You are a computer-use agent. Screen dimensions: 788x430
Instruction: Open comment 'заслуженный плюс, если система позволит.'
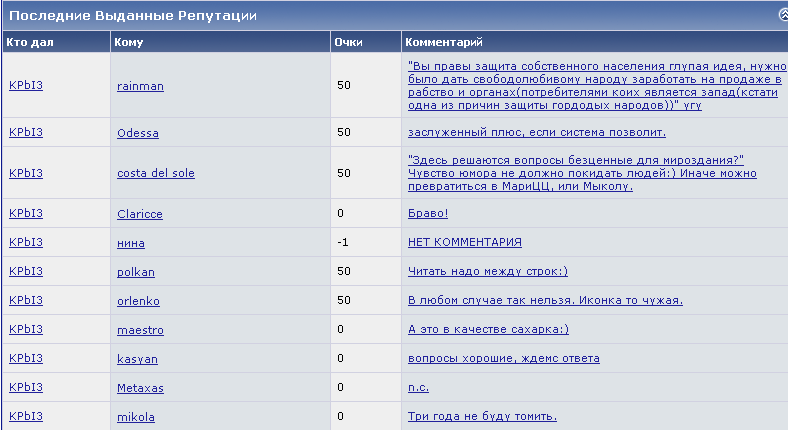(537, 132)
